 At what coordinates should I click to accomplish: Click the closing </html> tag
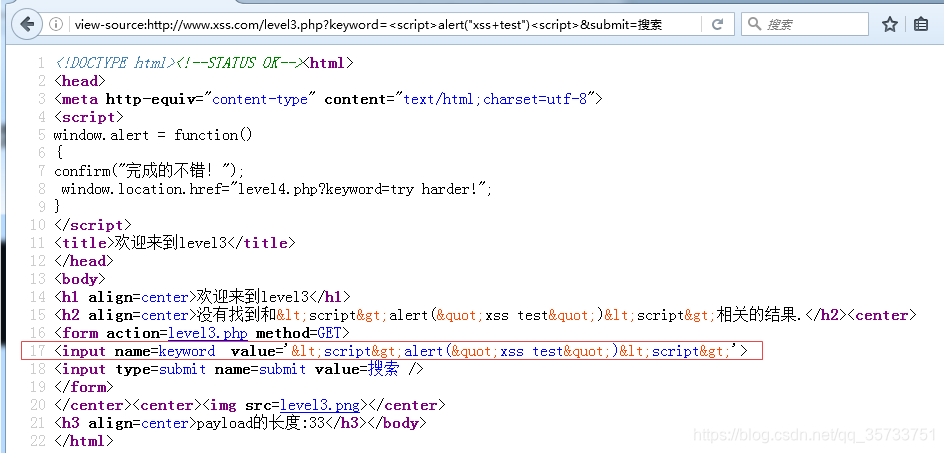84,442
